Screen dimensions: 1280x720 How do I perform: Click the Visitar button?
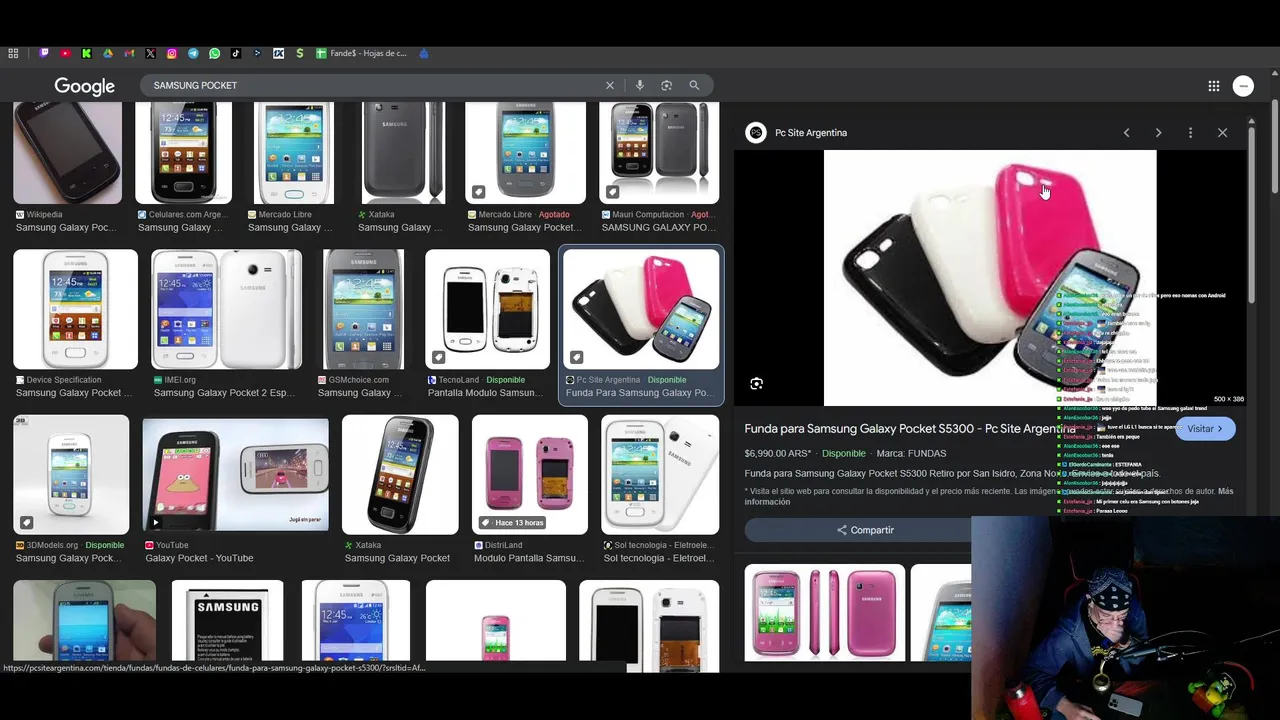(1205, 428)
